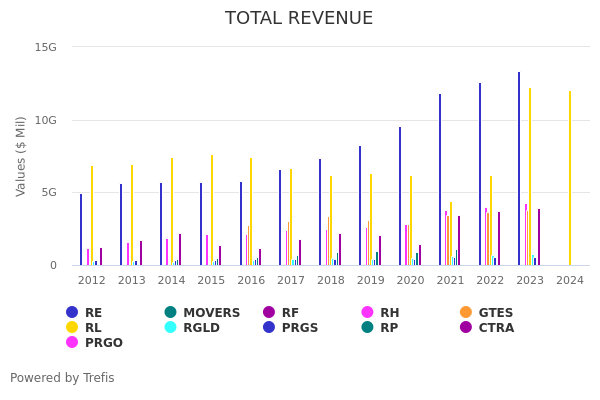Select the yellow bar for 2024
Screen dimensions: 600x400
point(570,180)
